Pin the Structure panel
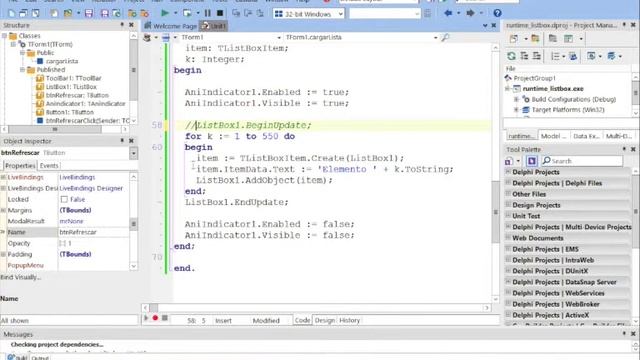 click(x=122, y=25)
